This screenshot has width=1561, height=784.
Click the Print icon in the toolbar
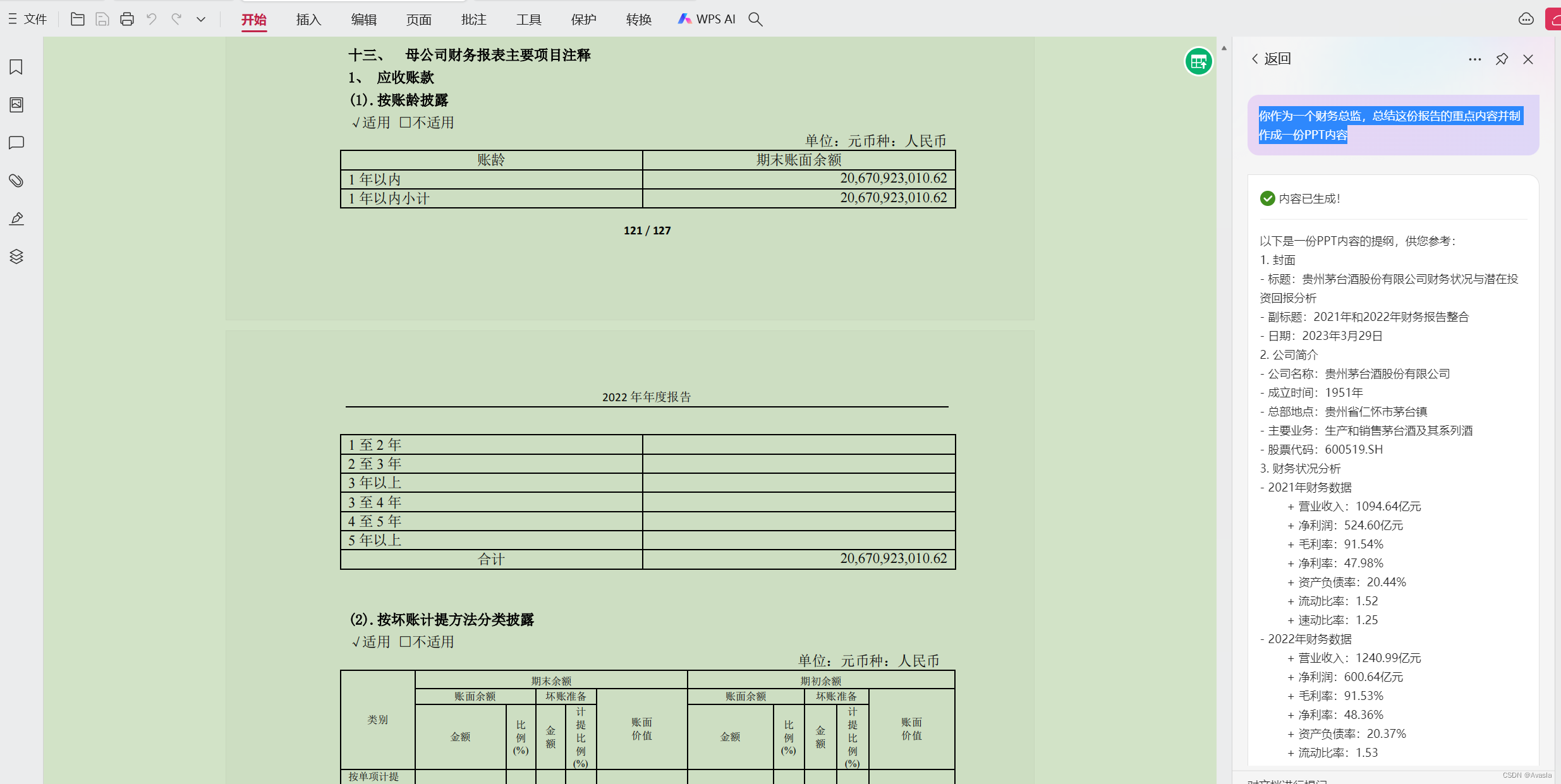[126, 19]
